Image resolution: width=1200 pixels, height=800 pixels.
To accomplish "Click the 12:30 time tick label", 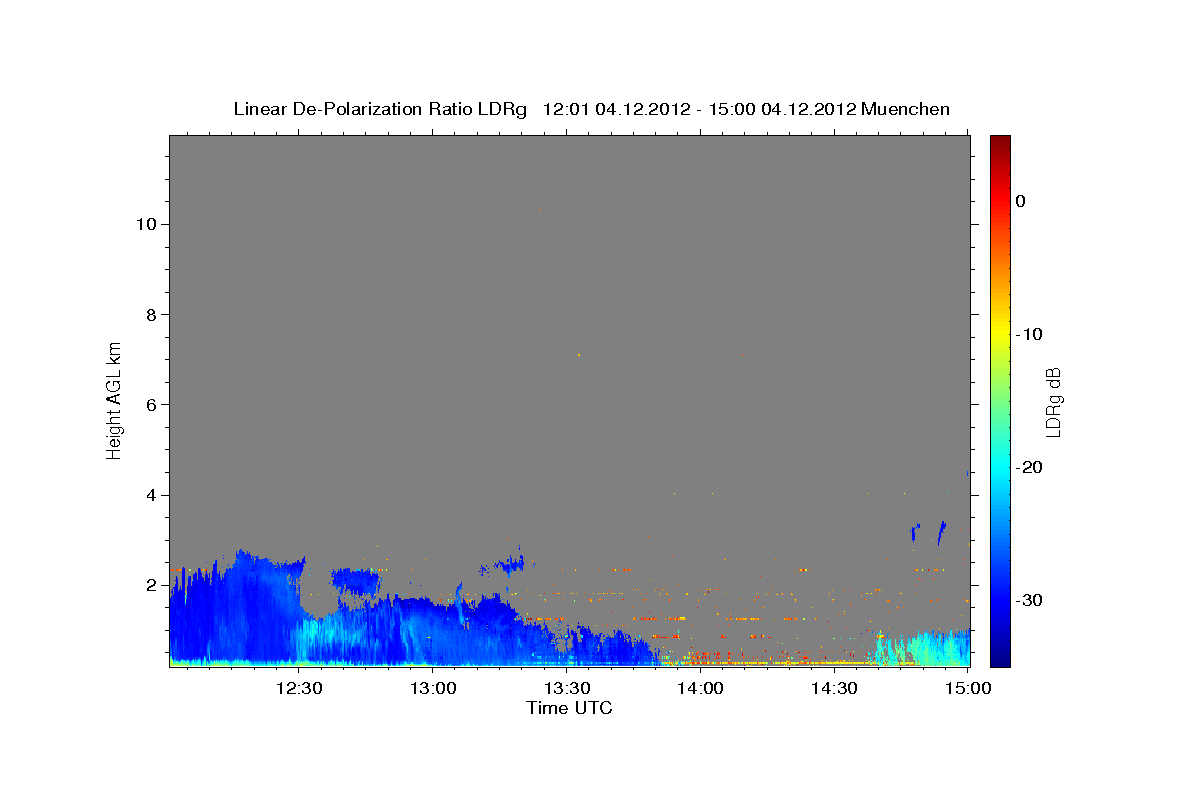I will point(298,688).
